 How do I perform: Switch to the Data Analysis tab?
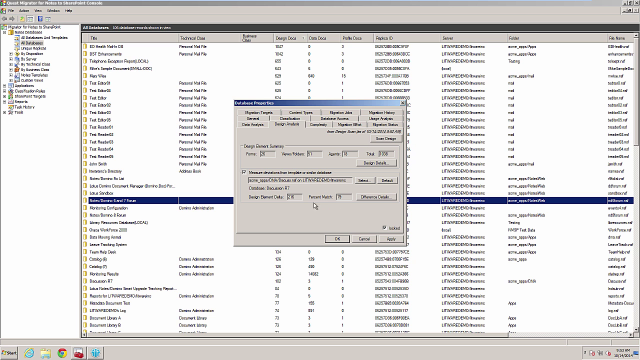[253, 124]
